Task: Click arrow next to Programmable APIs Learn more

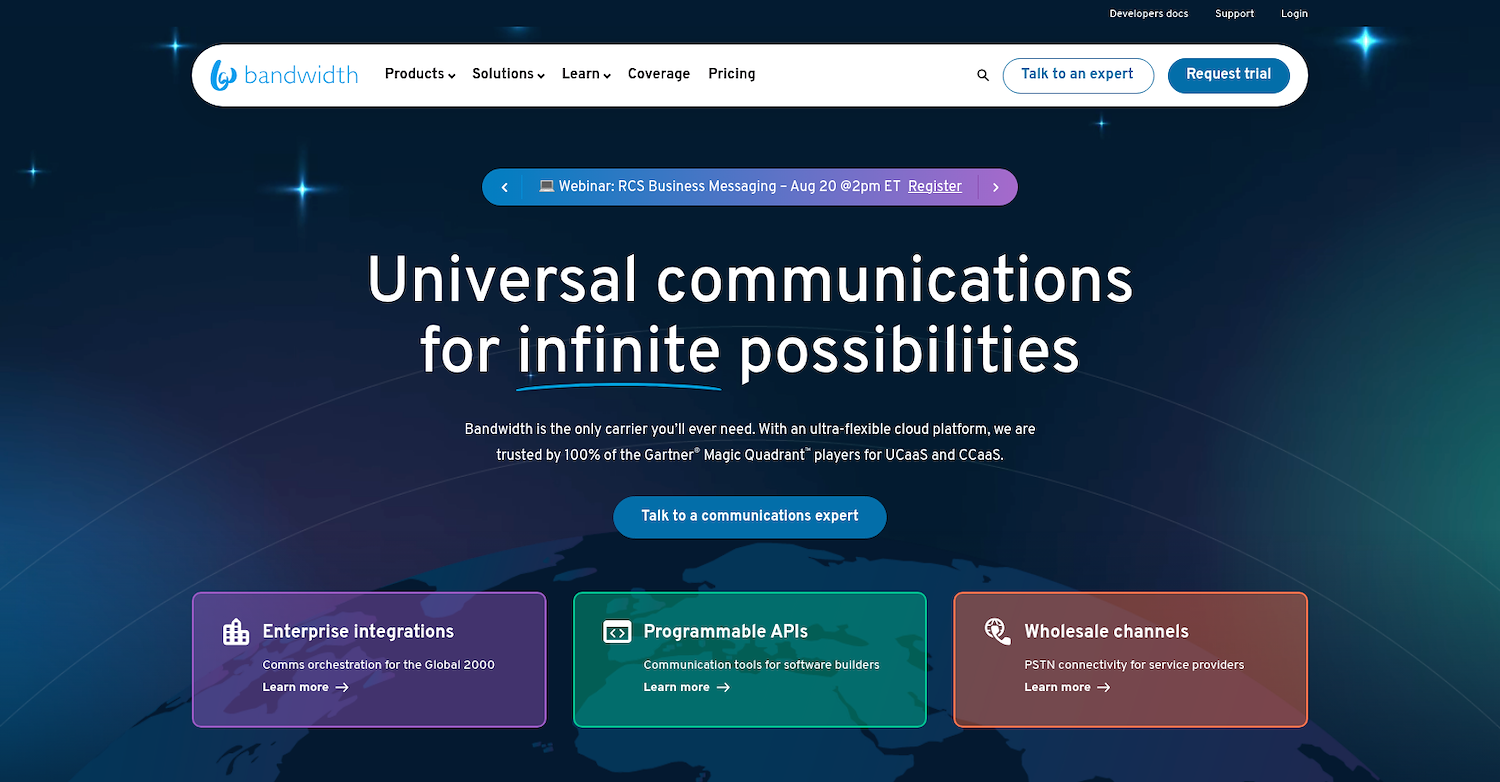Action: click(723, 688)
